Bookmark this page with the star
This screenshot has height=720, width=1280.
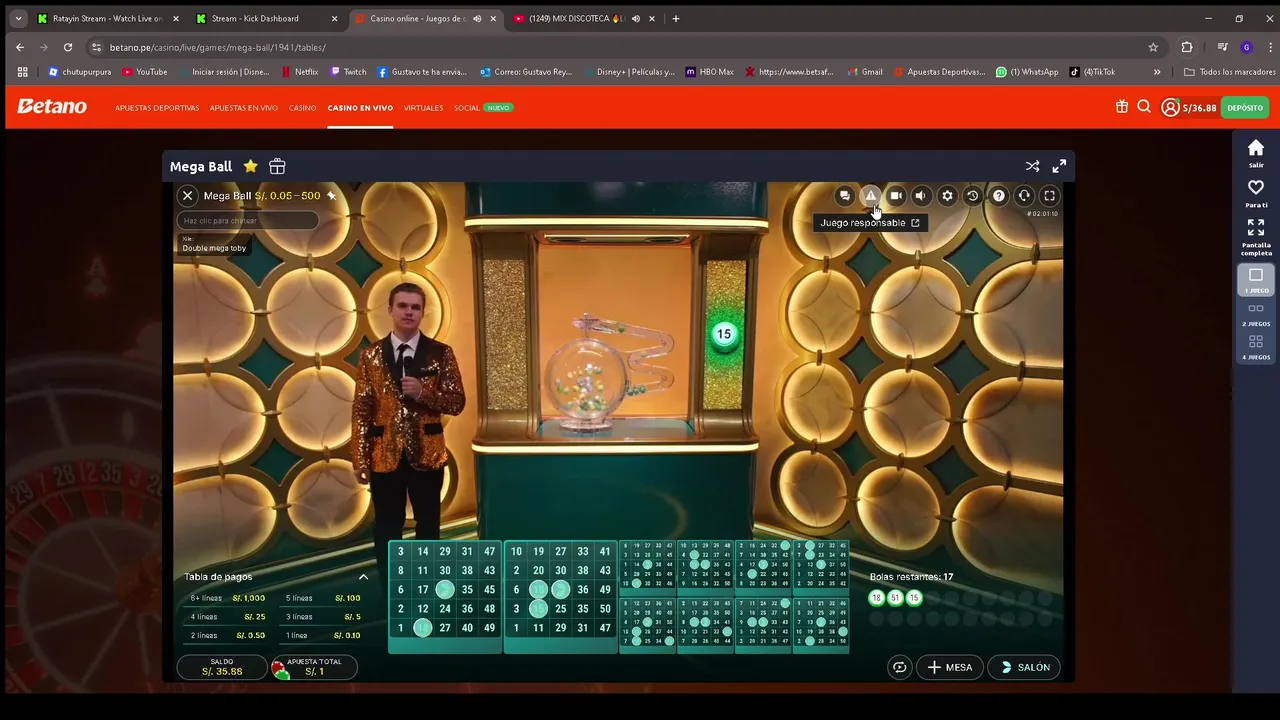click(1153, 47)
